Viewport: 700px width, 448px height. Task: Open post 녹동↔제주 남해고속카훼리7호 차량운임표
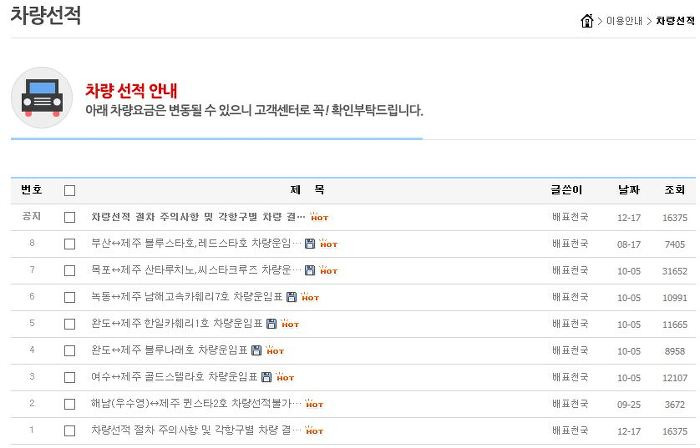point(187,297)
